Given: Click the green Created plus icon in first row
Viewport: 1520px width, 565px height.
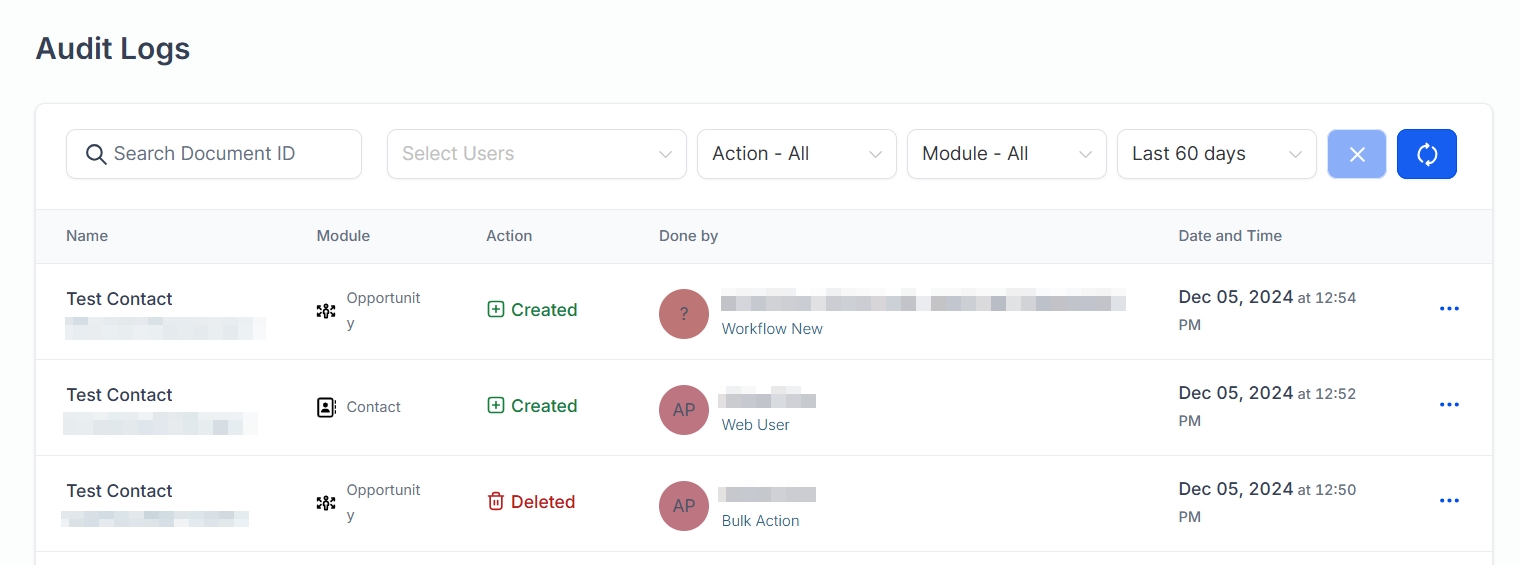Looking at the screenshot, I should click(495, 310).
